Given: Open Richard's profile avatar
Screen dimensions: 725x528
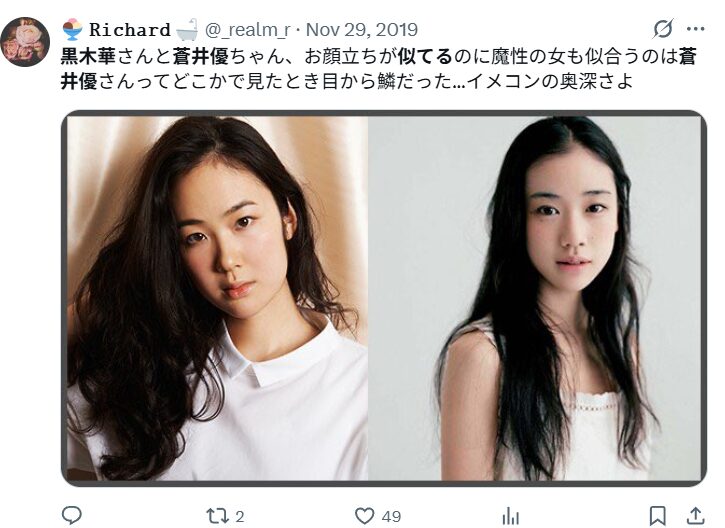Looking at the screenshot, I should point(25,42).
